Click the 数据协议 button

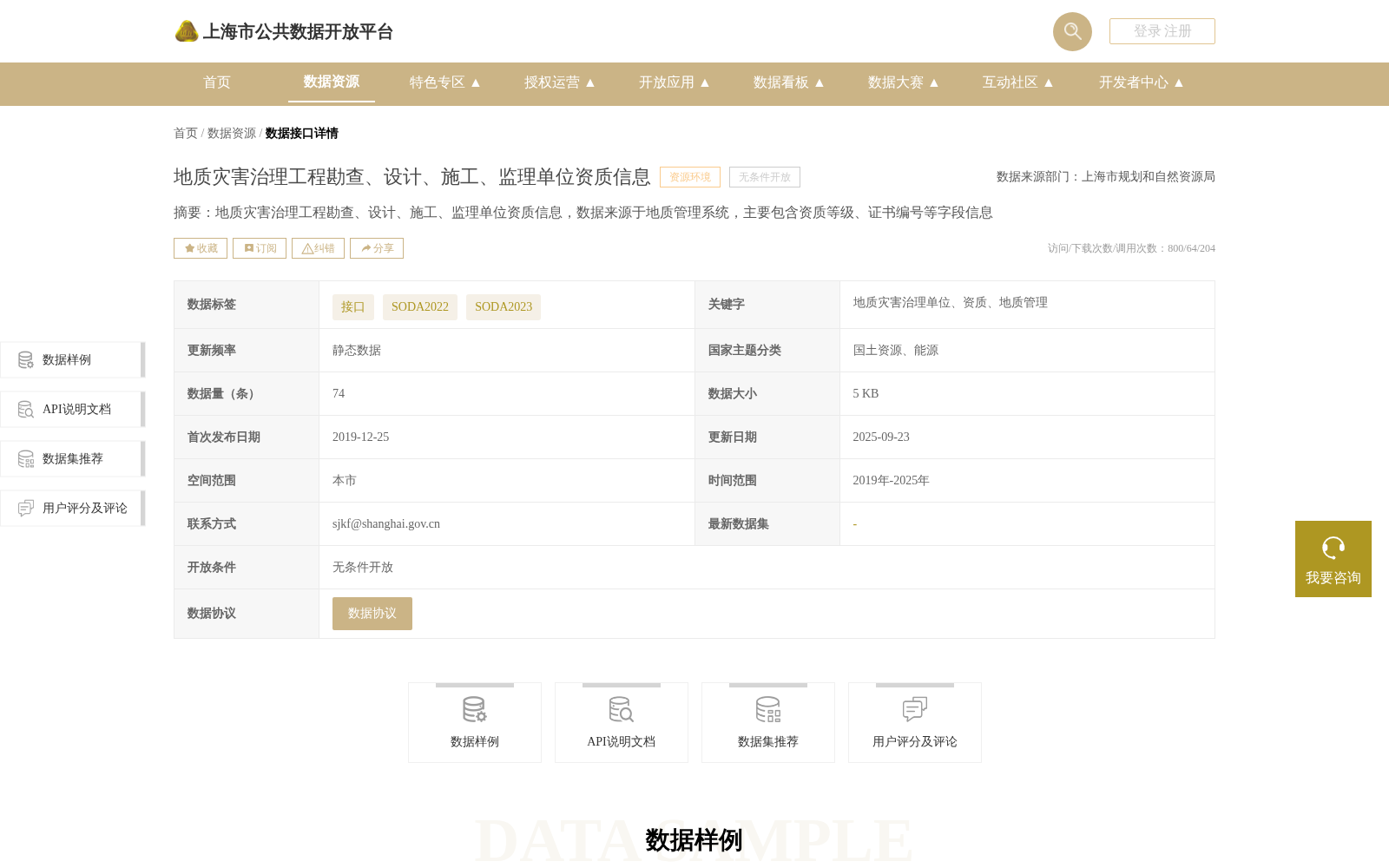pyautogui.click(x=372, y=614)
